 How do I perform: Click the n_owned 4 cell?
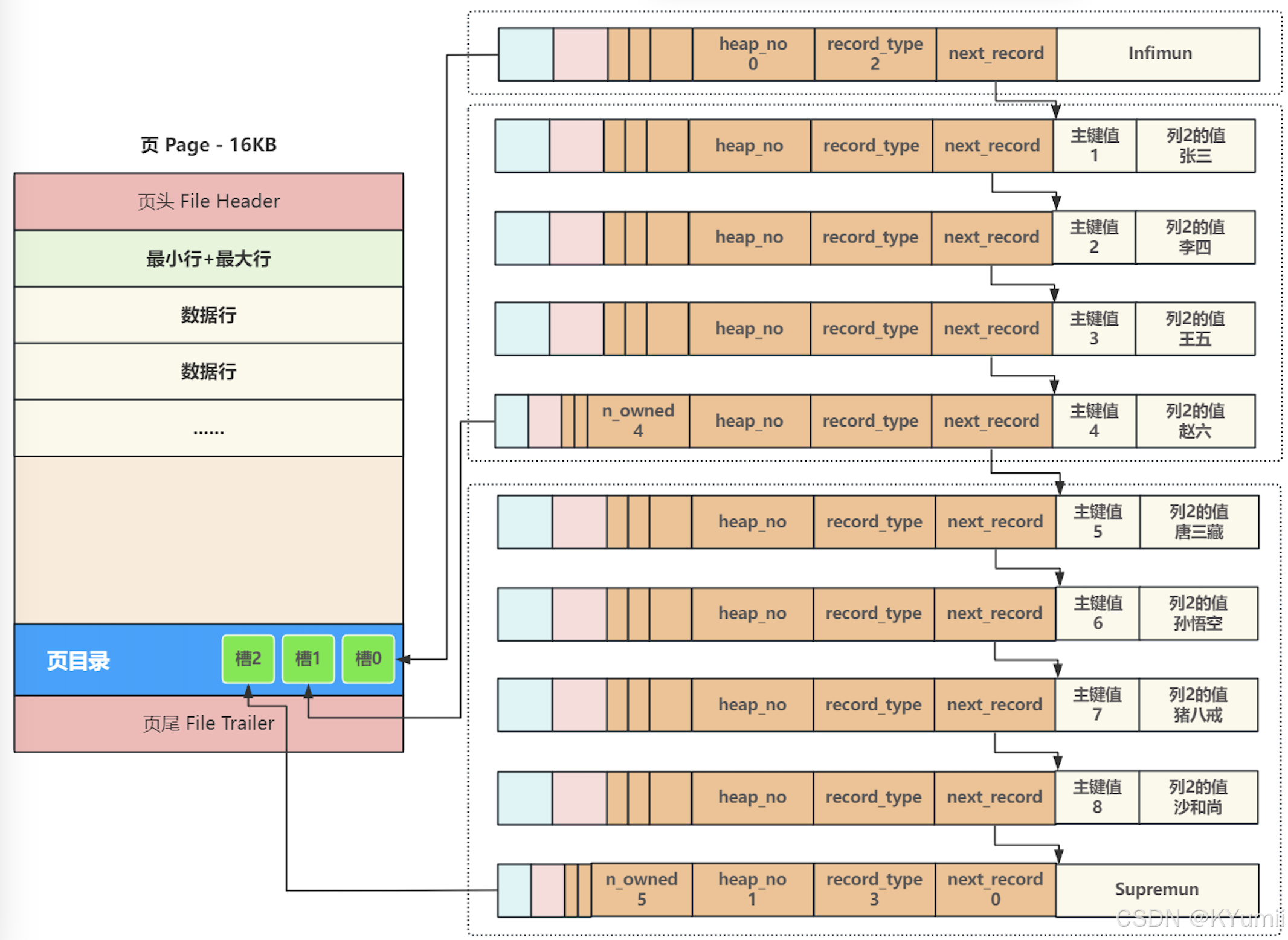[638, 421]
